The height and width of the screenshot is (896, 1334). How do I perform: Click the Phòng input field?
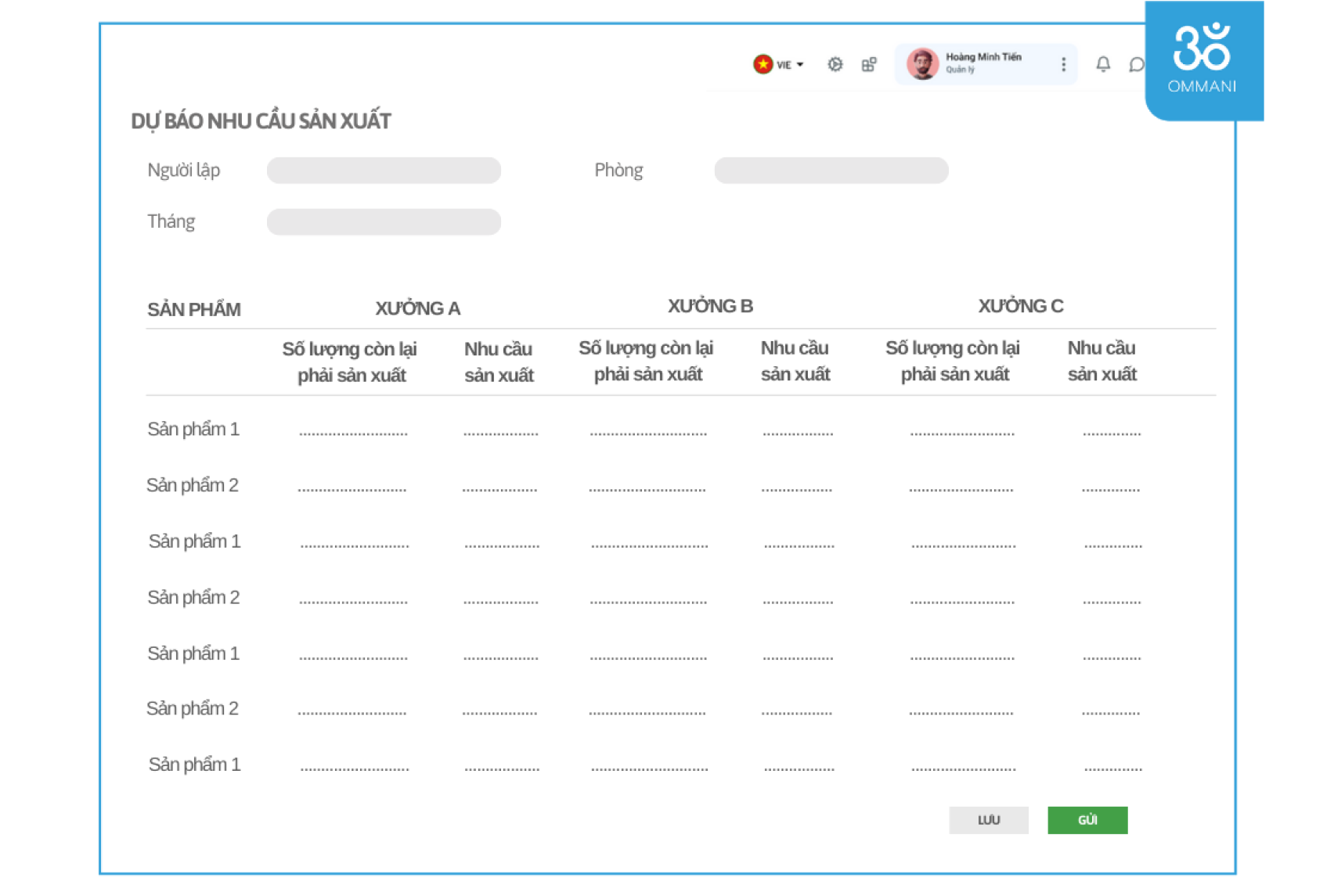point(831,171)
